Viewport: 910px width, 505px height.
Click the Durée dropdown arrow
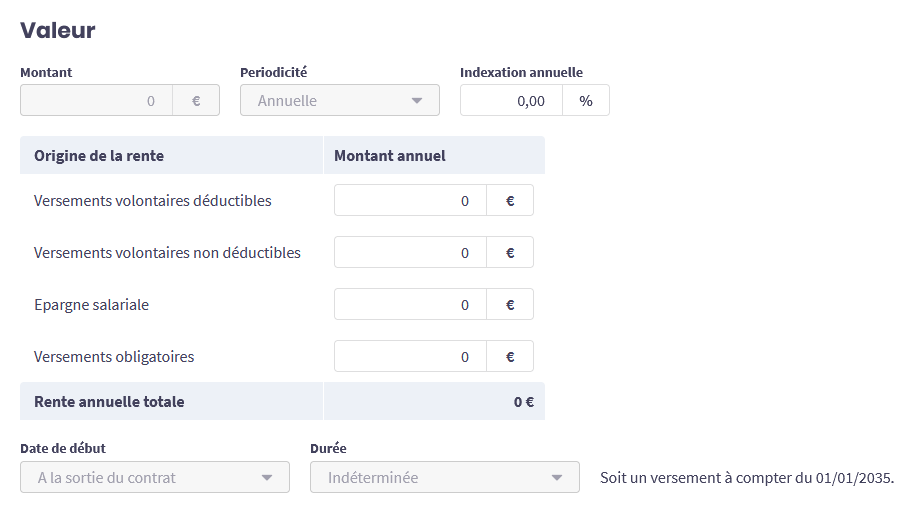tap(557, 477)
